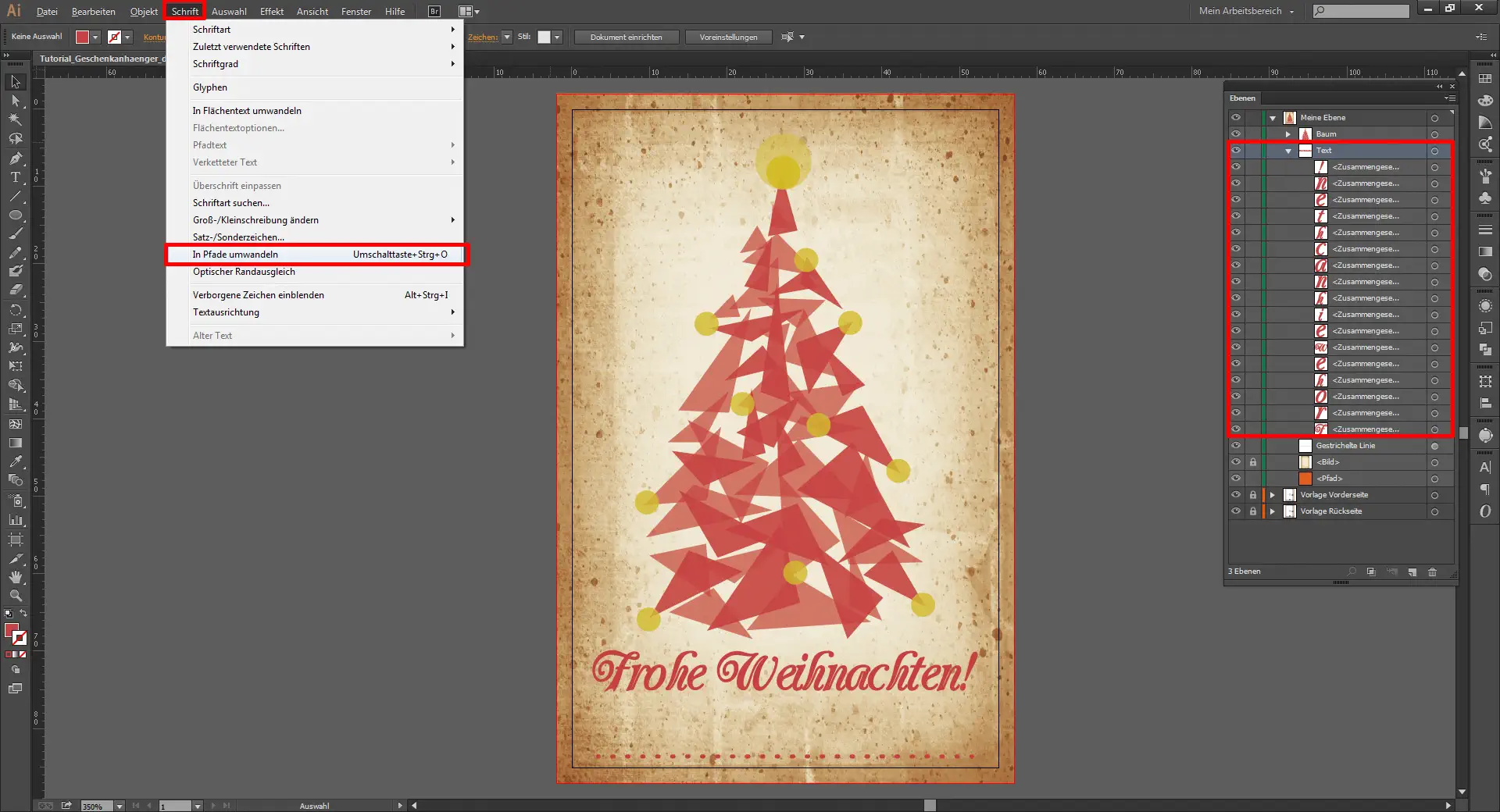Expand the Baum sublayer

tap(1288, 134)
